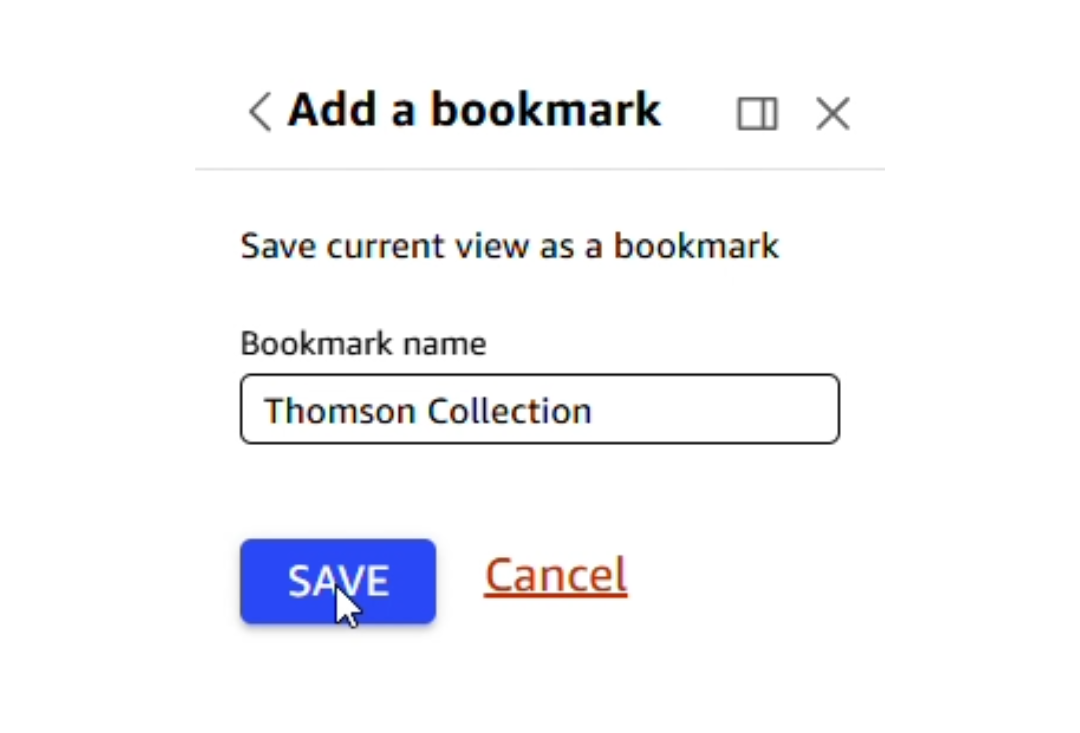Cancel adding the bookmark

click(x=555, y=575)
